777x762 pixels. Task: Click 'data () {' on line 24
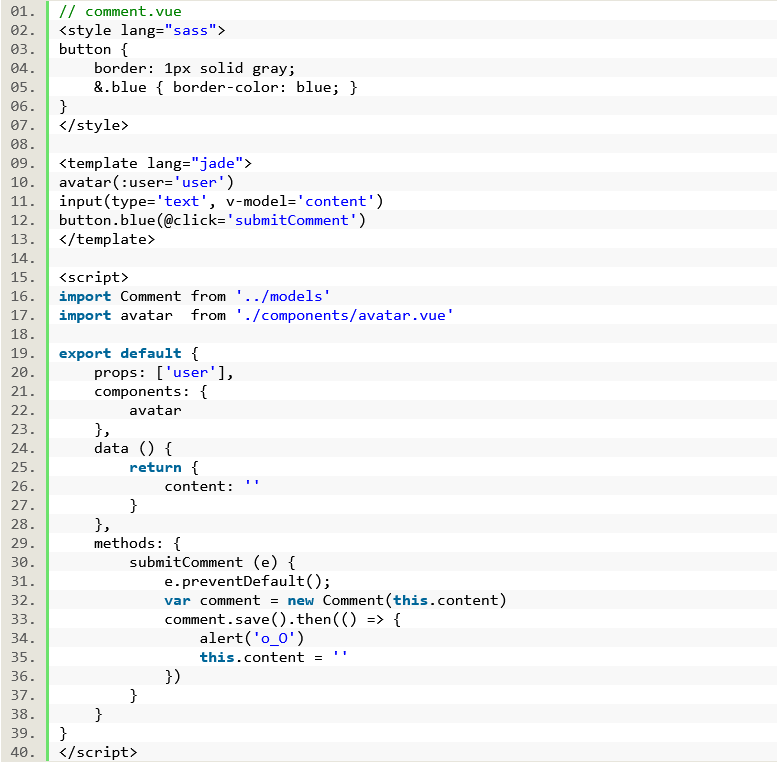click(133, 448)
